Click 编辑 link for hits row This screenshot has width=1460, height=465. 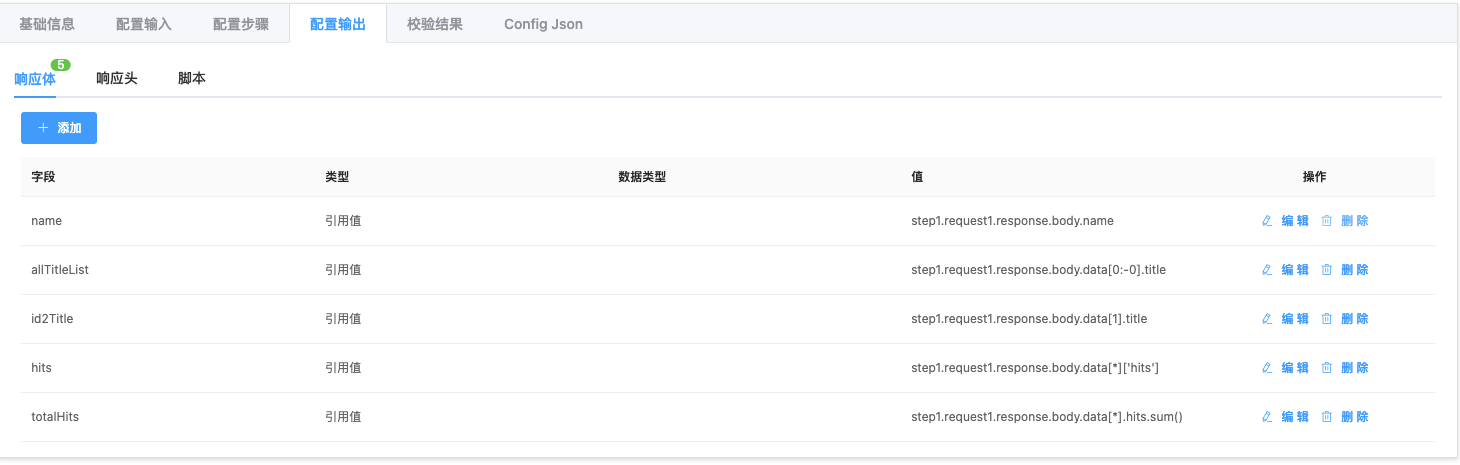(1295, 368)
